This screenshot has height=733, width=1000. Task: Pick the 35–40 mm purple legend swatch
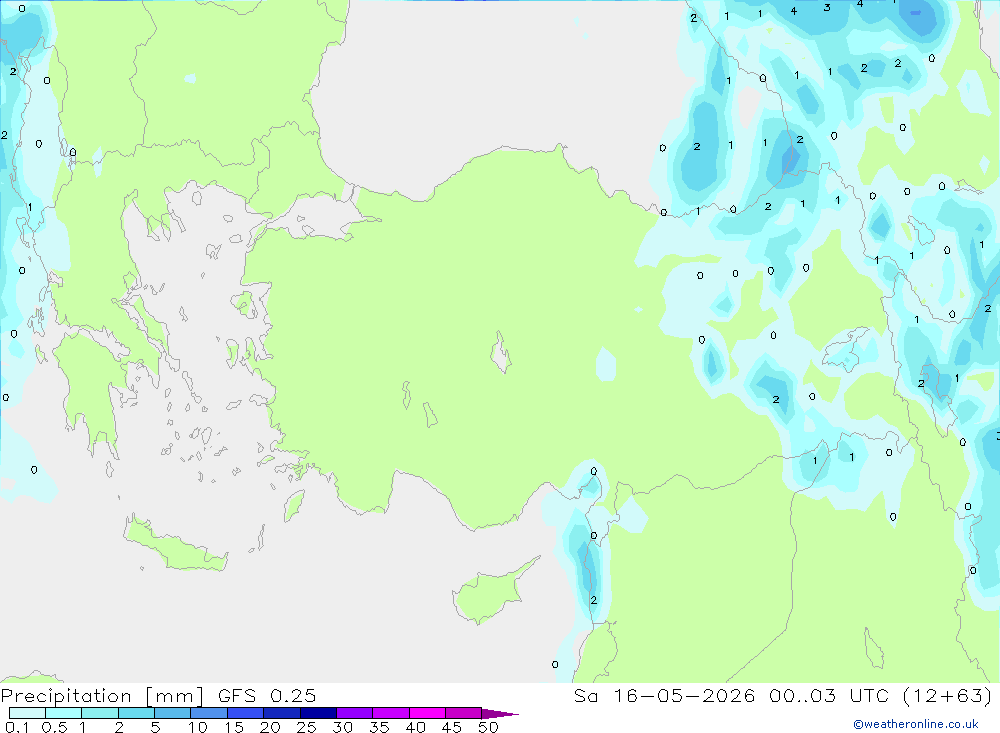pyautogui.click(x=390, y=713)
